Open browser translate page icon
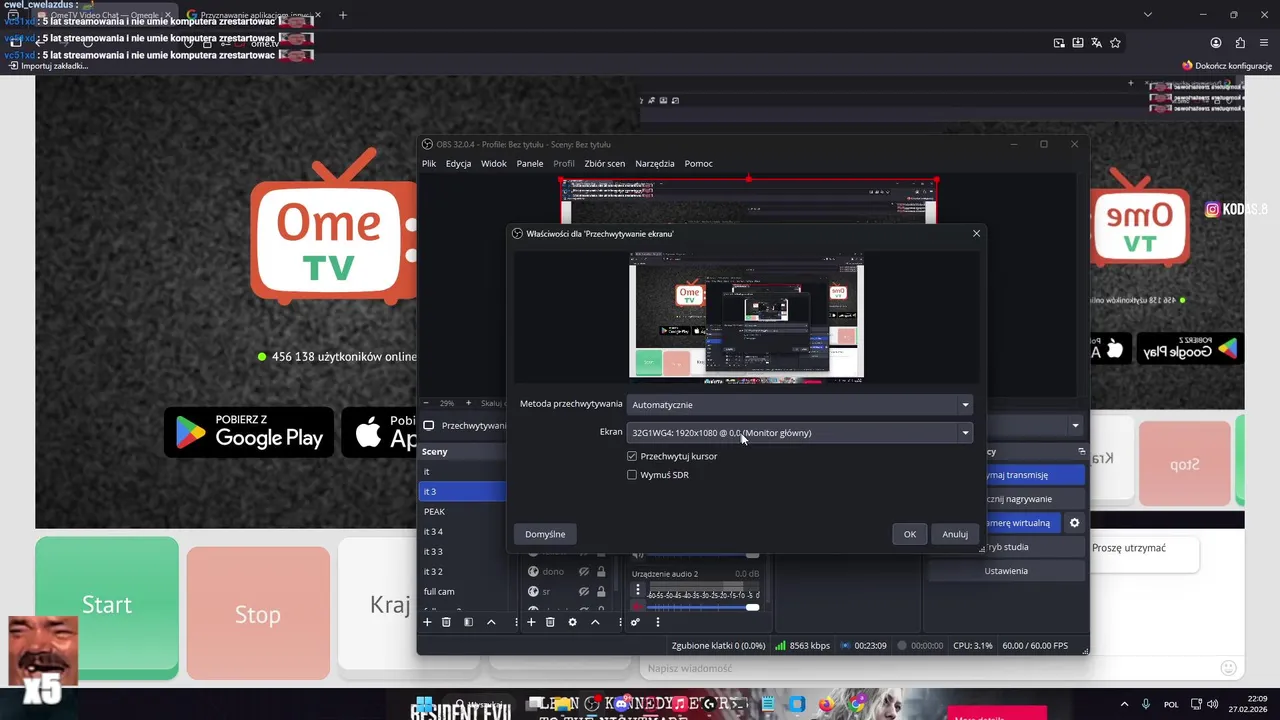 pyautogui.click(x=1096, y=43)
